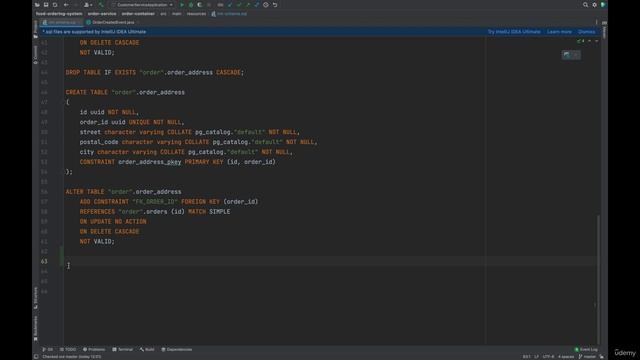This screenshot has width=640, height=360.
Task: Click the order-container breadcrumb
Action: 138,14
